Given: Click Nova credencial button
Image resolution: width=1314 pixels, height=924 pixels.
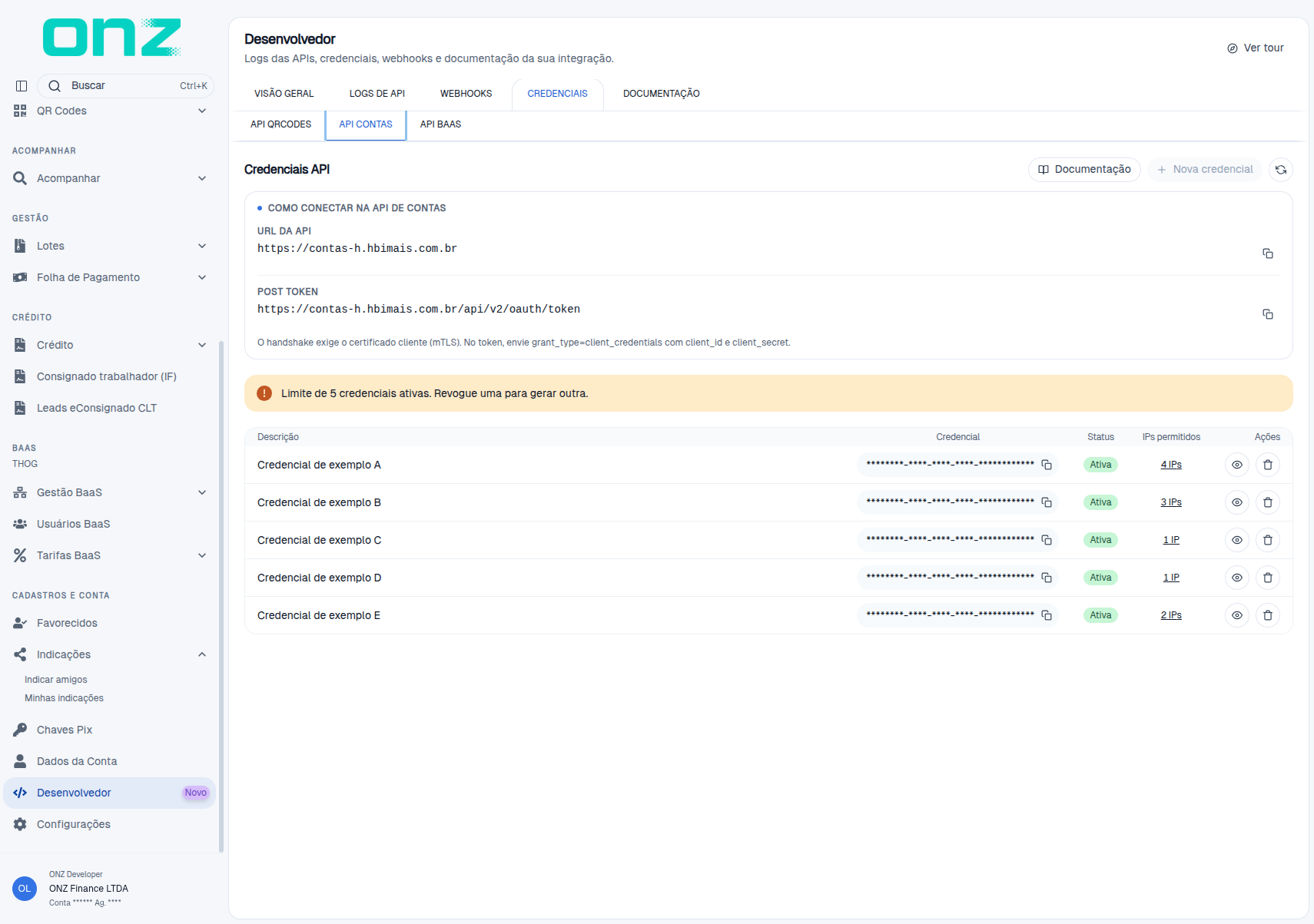Looking at the screenshot, I should [1205, 170].
